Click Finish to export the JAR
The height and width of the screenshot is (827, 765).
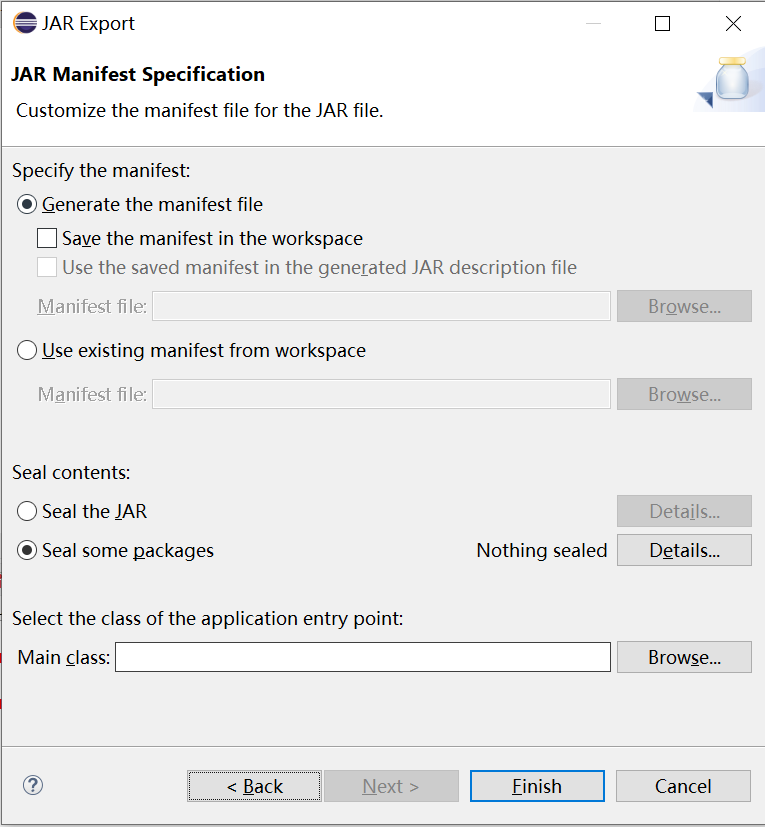click(x=537, y=786)
